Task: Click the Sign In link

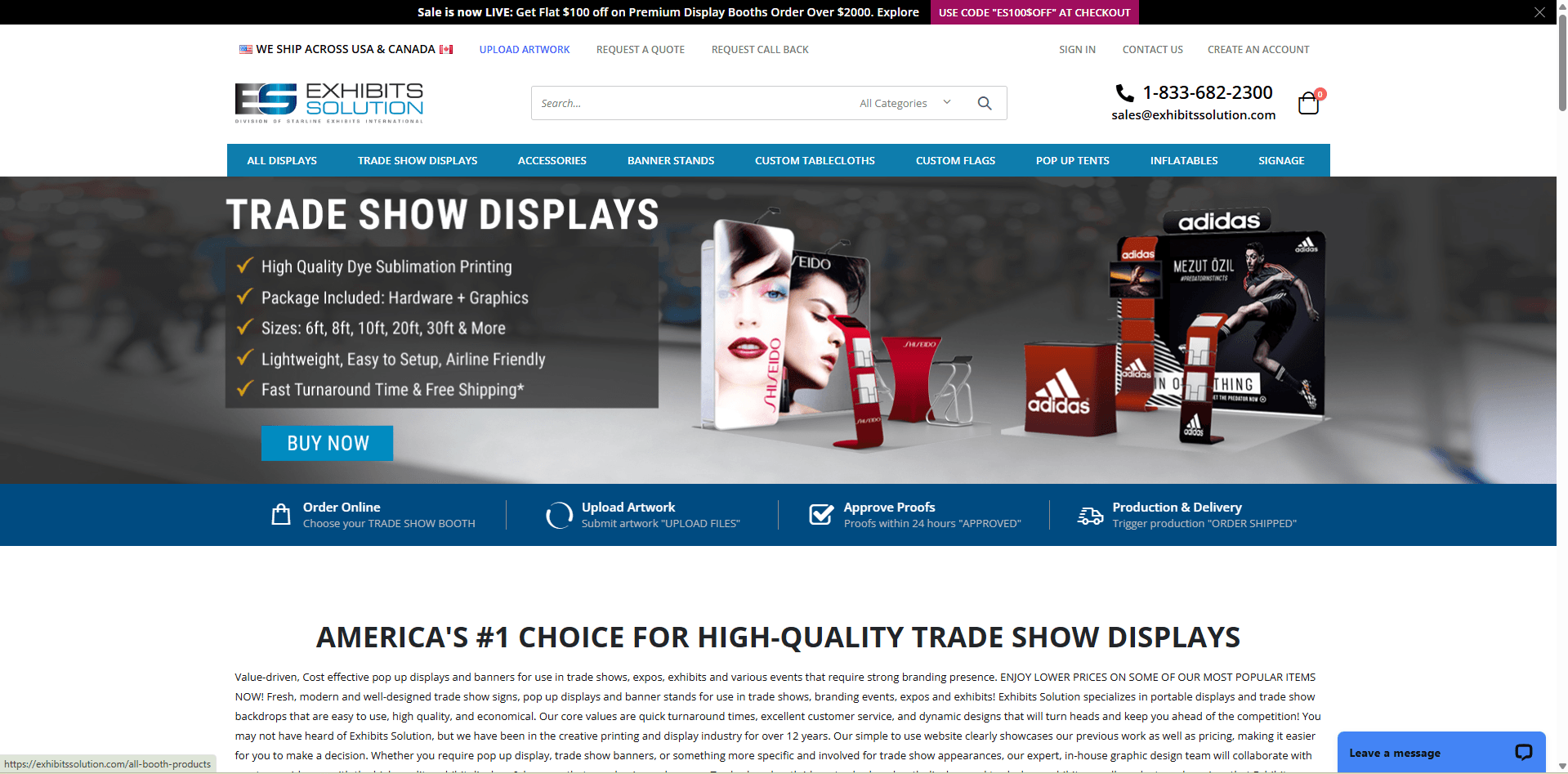Action: pos(1077,50)
